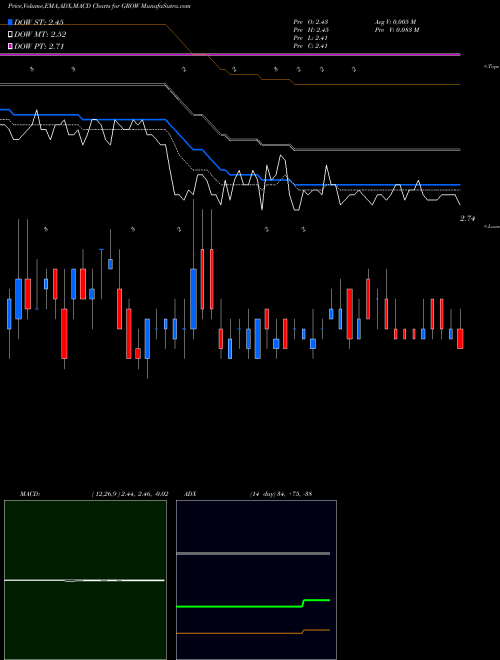Open the dark blue ADX indicator panel

[256, 580]
